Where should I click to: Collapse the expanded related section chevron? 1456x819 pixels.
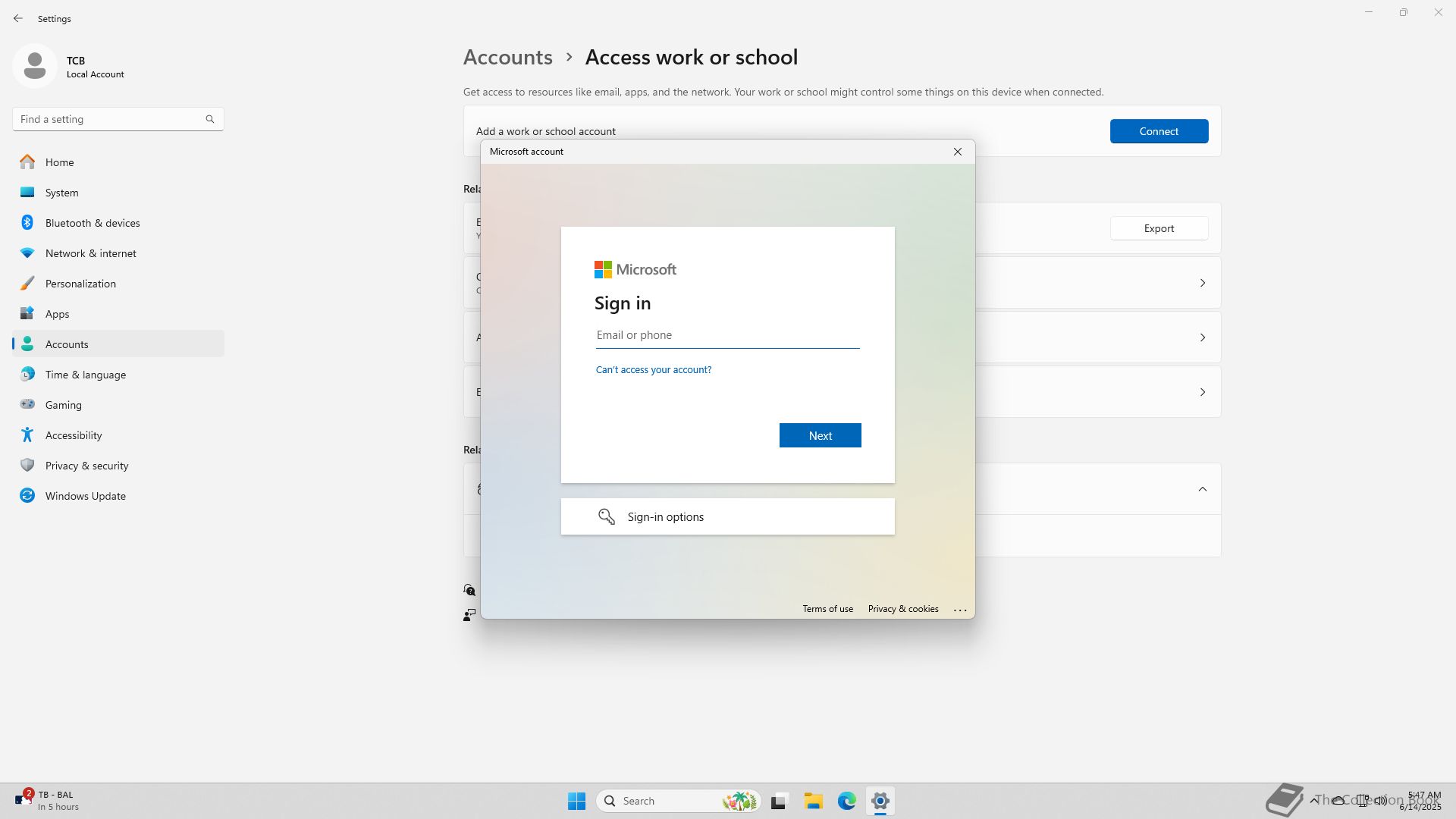coord(1202,489)
